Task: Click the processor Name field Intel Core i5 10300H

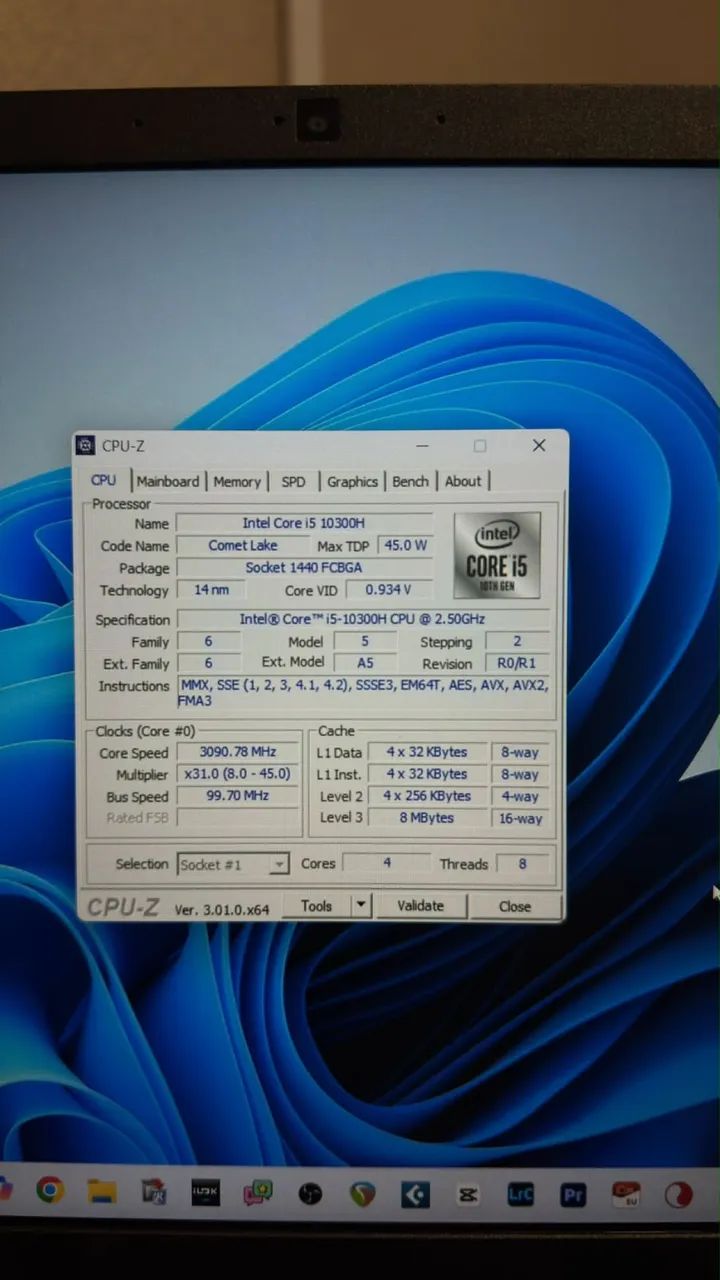Action: (304, 523)
